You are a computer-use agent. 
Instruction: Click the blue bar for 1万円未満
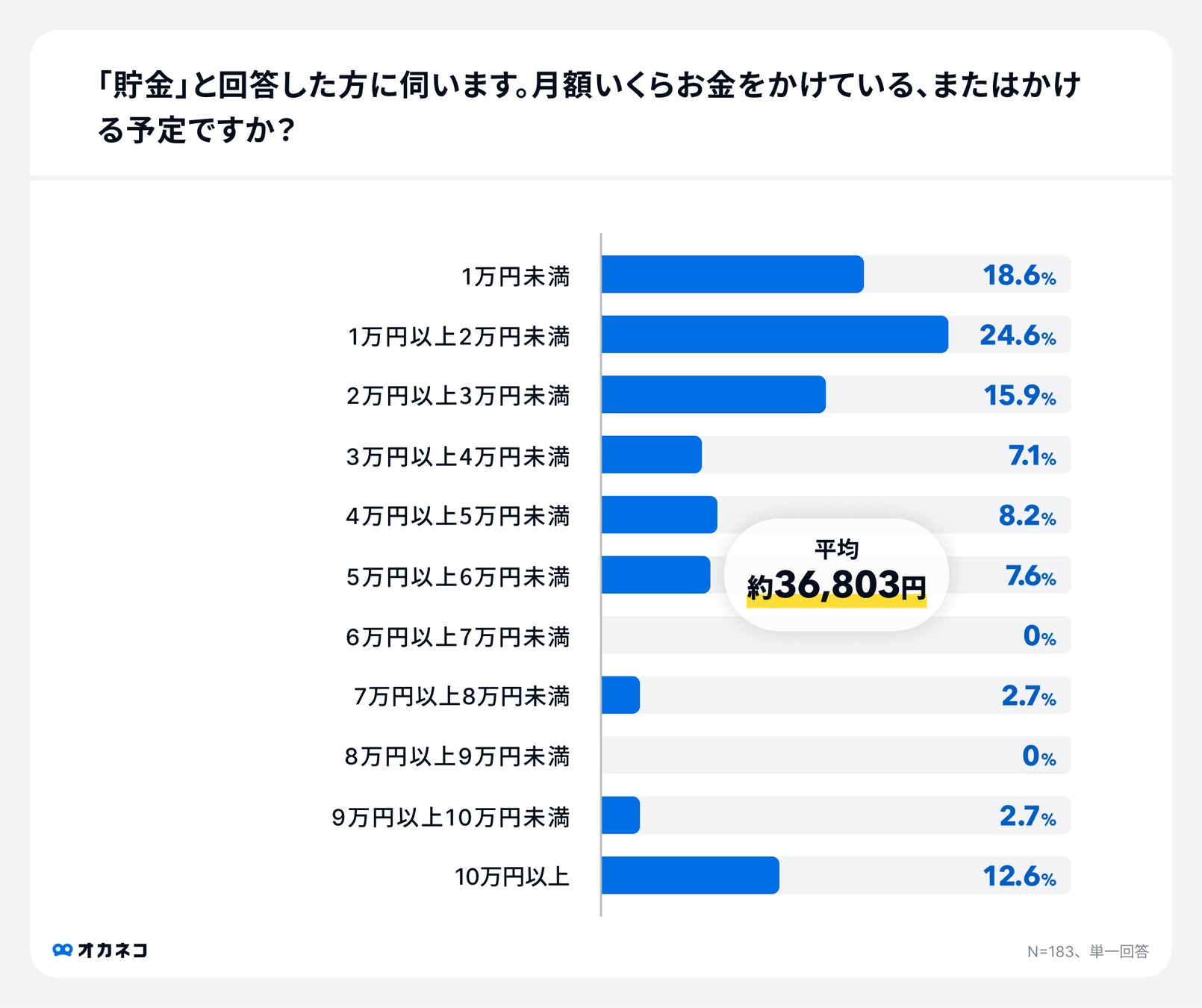(732, 275)
